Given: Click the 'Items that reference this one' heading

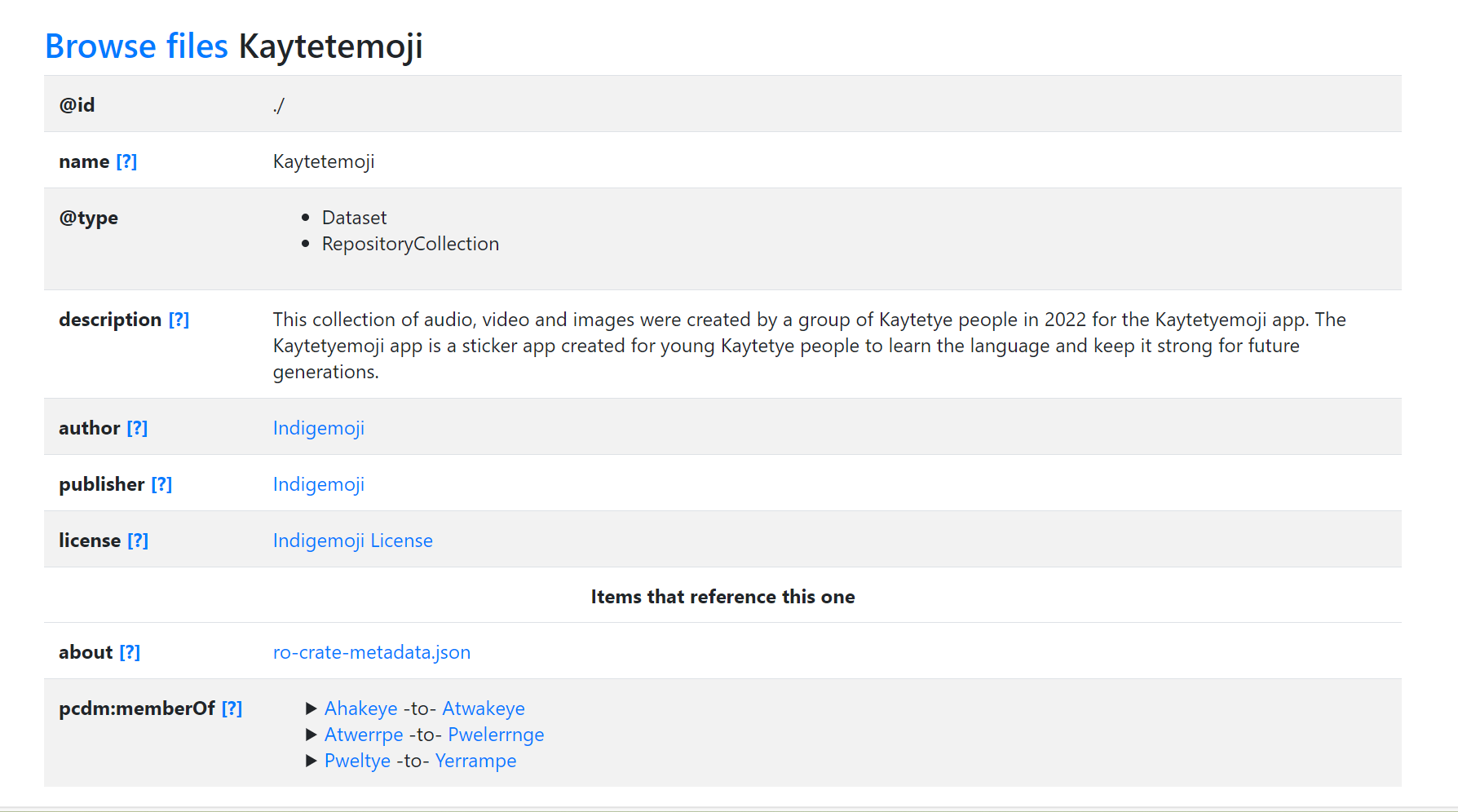Looking at the screenshot, I should (723, 597).
